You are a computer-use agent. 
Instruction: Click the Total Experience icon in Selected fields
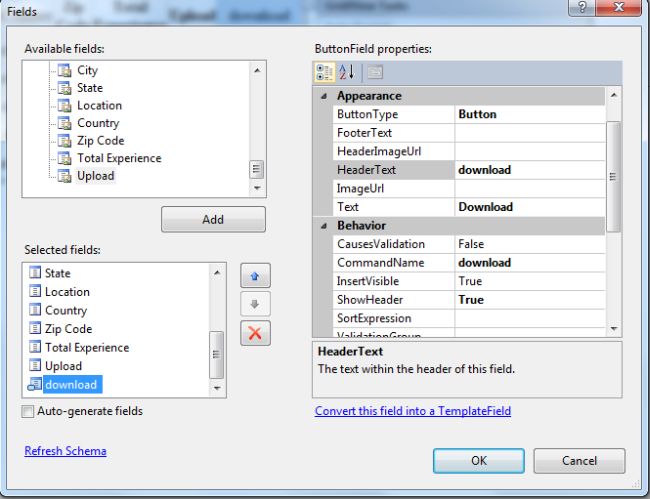click(x=35, y=346)
